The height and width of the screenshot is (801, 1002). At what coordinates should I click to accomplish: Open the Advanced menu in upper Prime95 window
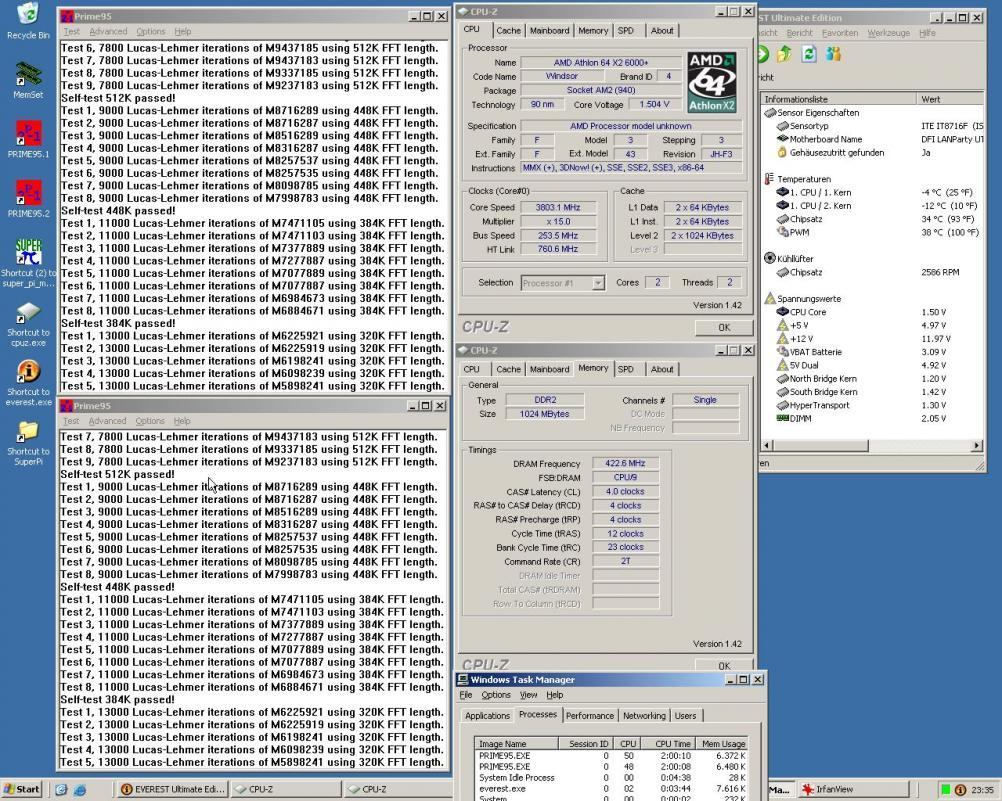(108, 31)
